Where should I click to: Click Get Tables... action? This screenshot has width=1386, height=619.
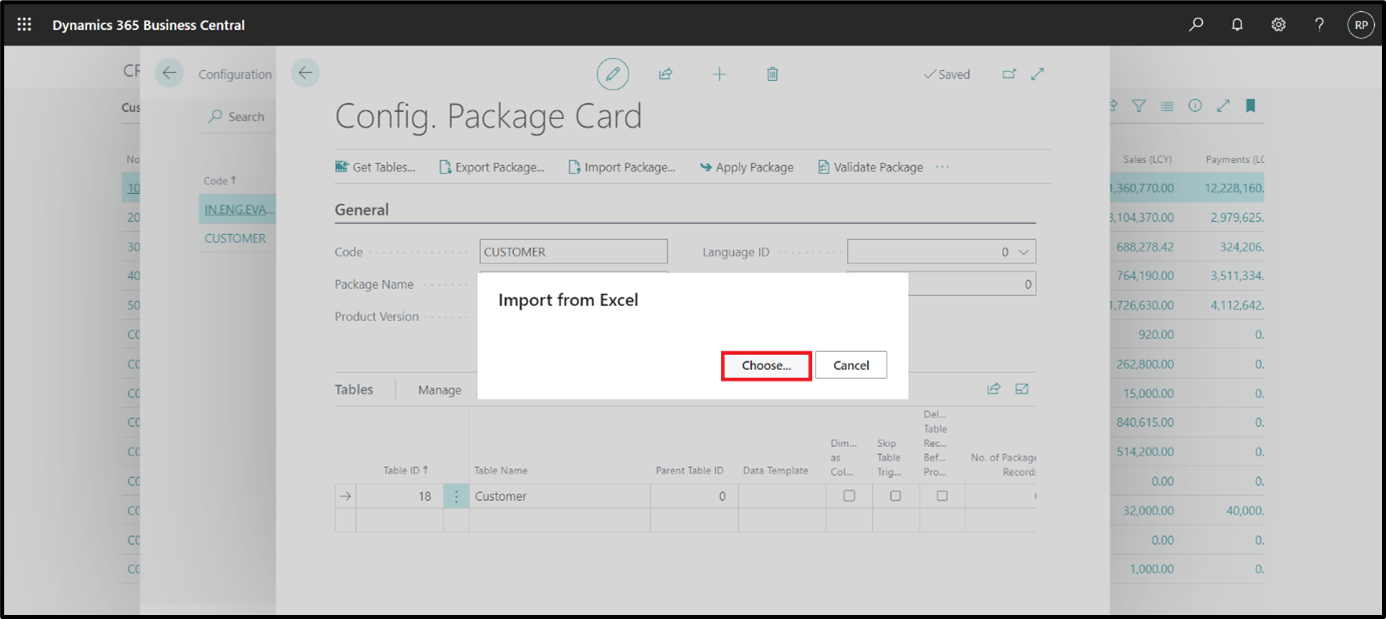point(375,167)
